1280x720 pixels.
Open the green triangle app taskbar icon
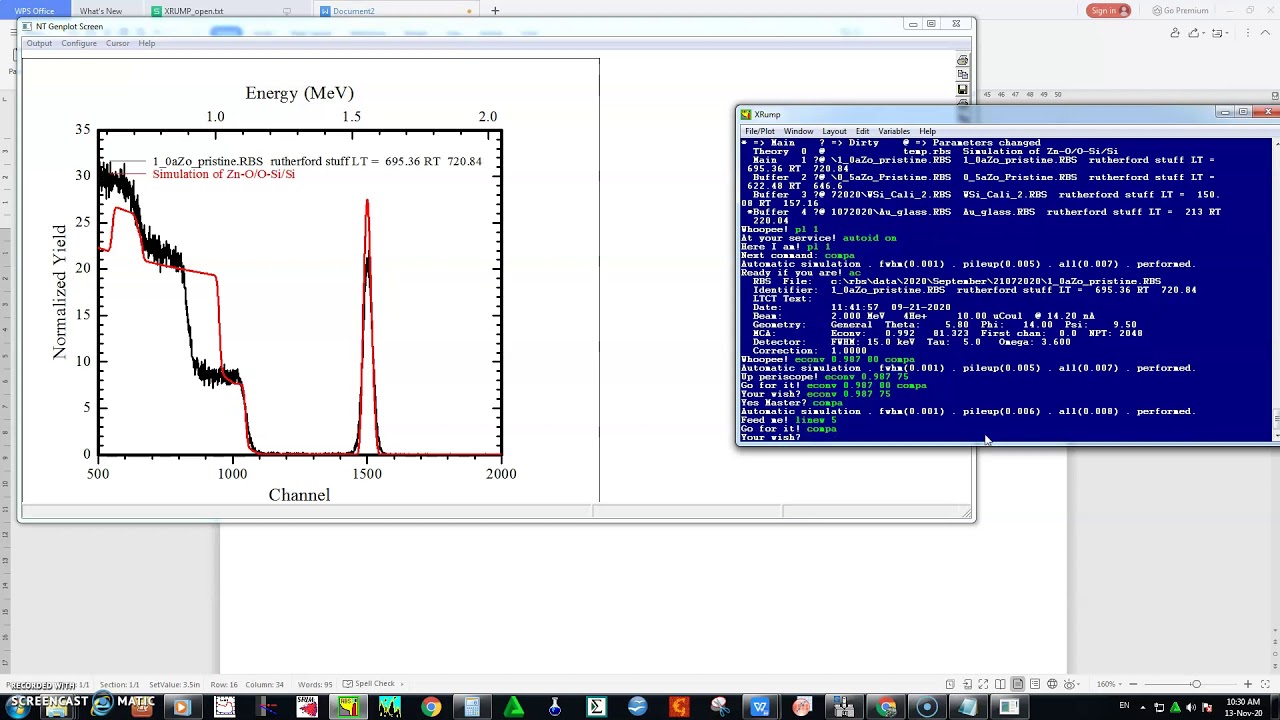pyautogui.click(x=514, y=708)
